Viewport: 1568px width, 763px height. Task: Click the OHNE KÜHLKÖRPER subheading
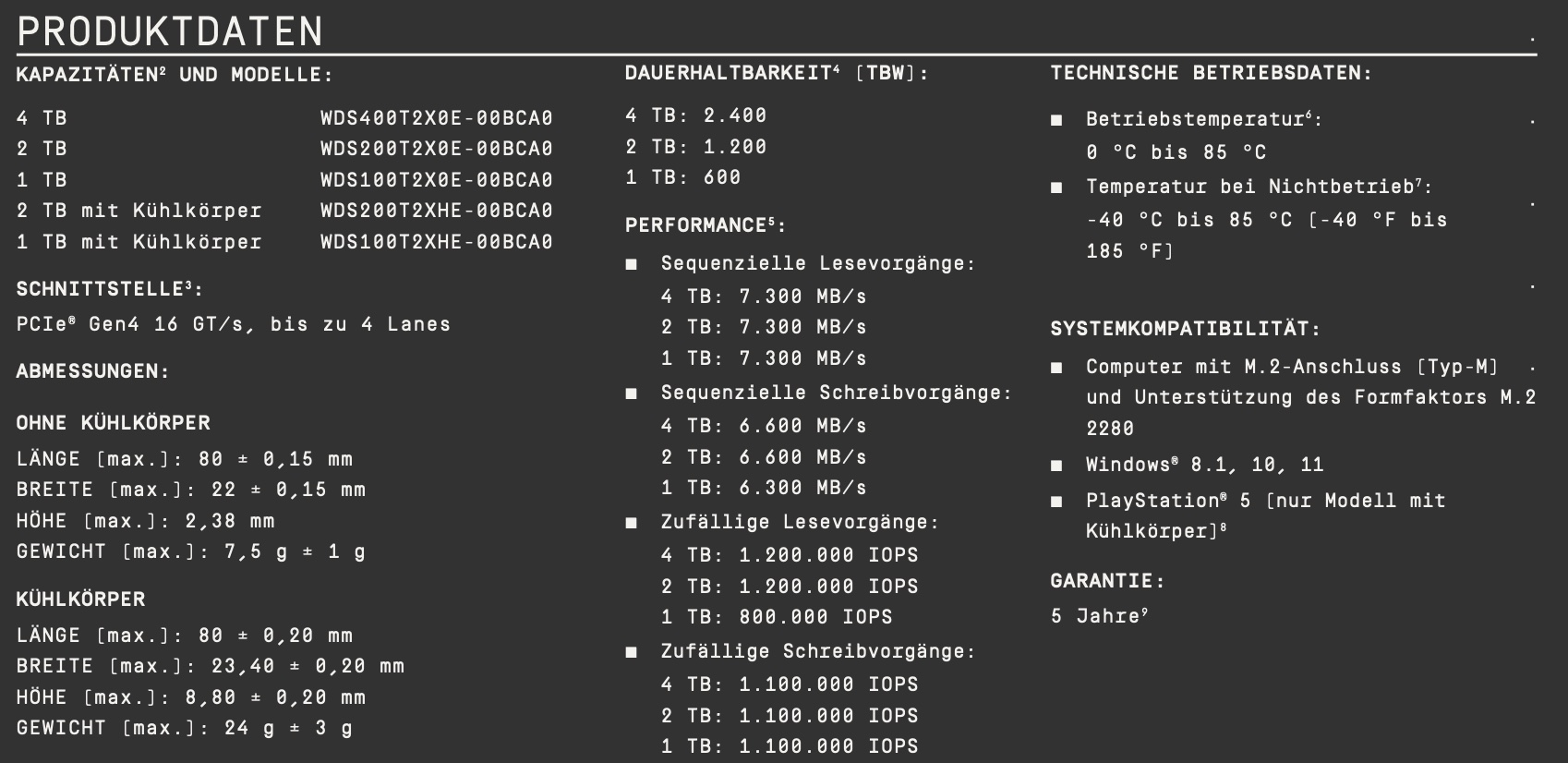[x=113, y=423]
